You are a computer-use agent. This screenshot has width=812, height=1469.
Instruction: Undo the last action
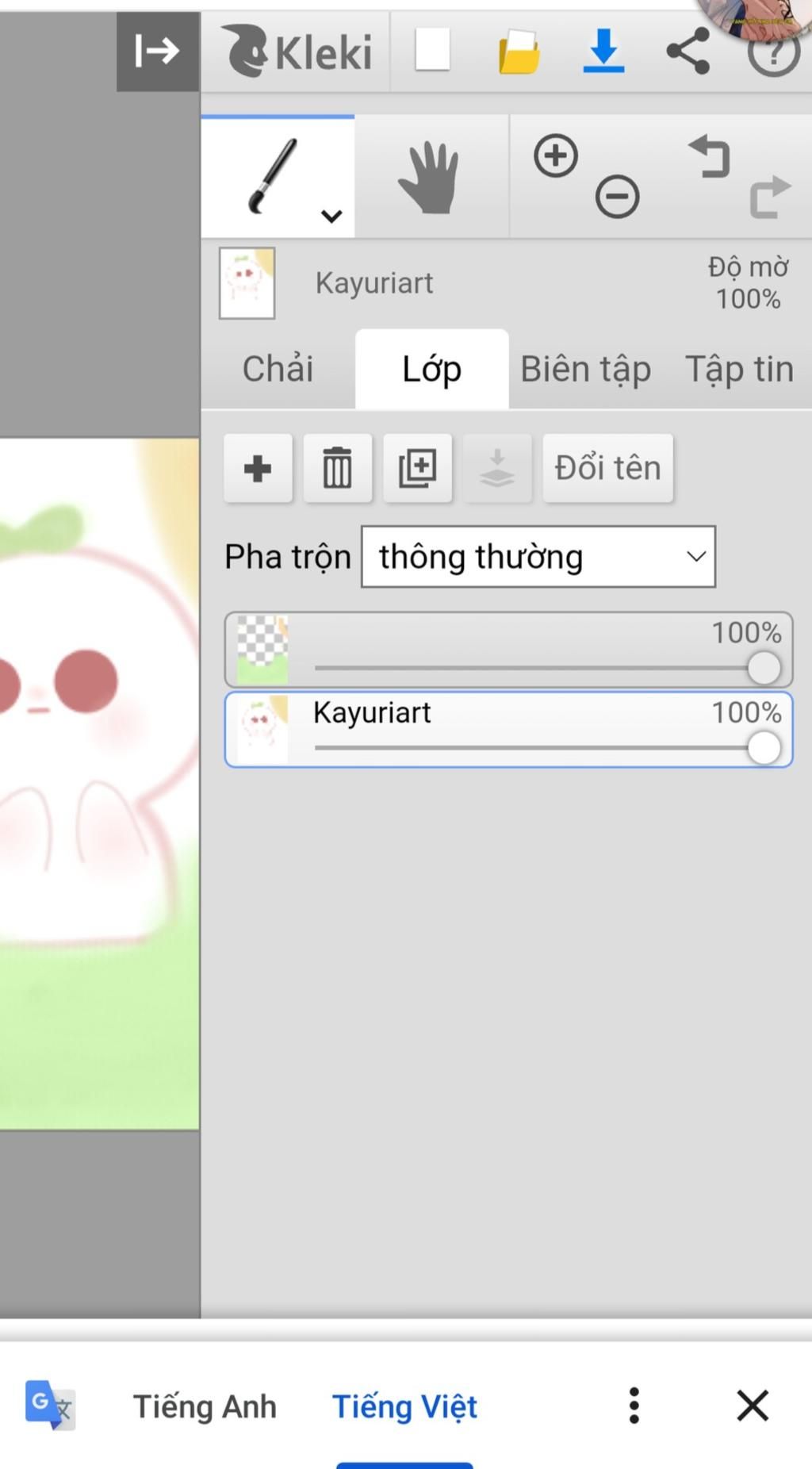[x=710, y=155]
